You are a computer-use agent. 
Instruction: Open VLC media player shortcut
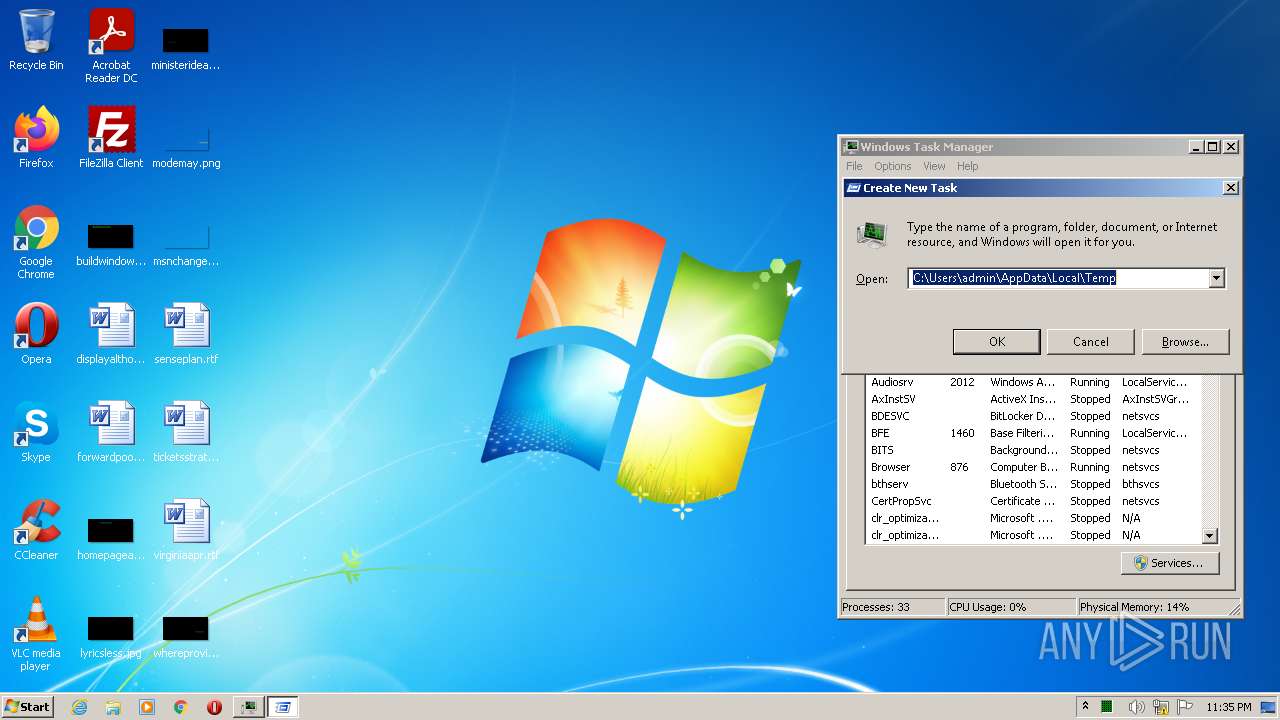pyautogui.click(x=36, y=634)
